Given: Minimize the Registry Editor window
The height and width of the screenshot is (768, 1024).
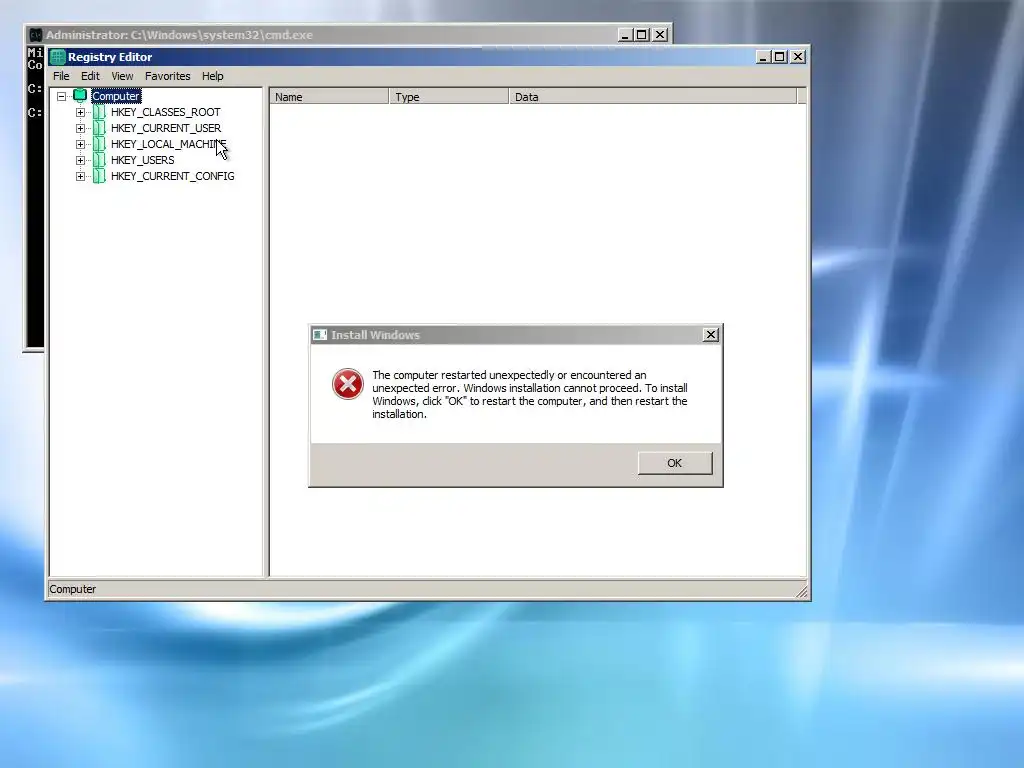Looking at the screenshot, I should pos(763,57).
